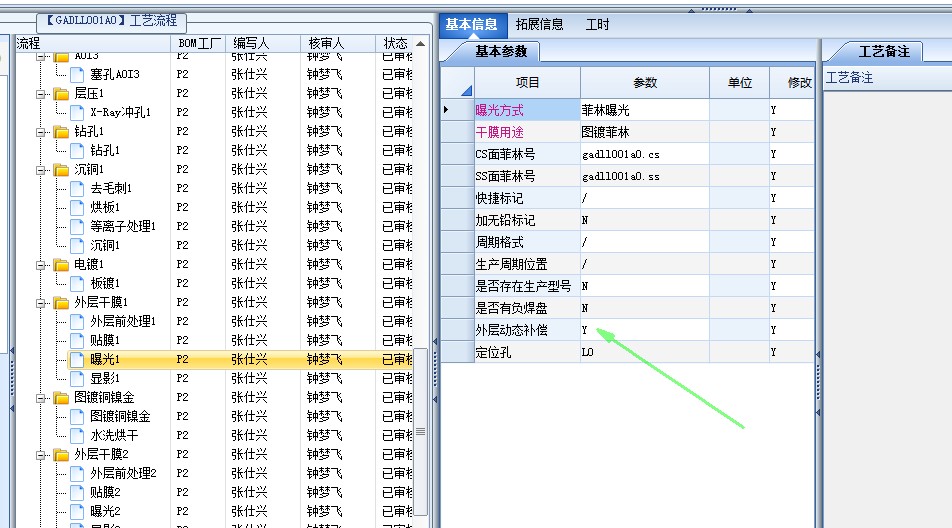Viewport: 952px width, 528px height.
Task: Click the 菲林曝光 parameter value
Action: [x=645, y=110]
